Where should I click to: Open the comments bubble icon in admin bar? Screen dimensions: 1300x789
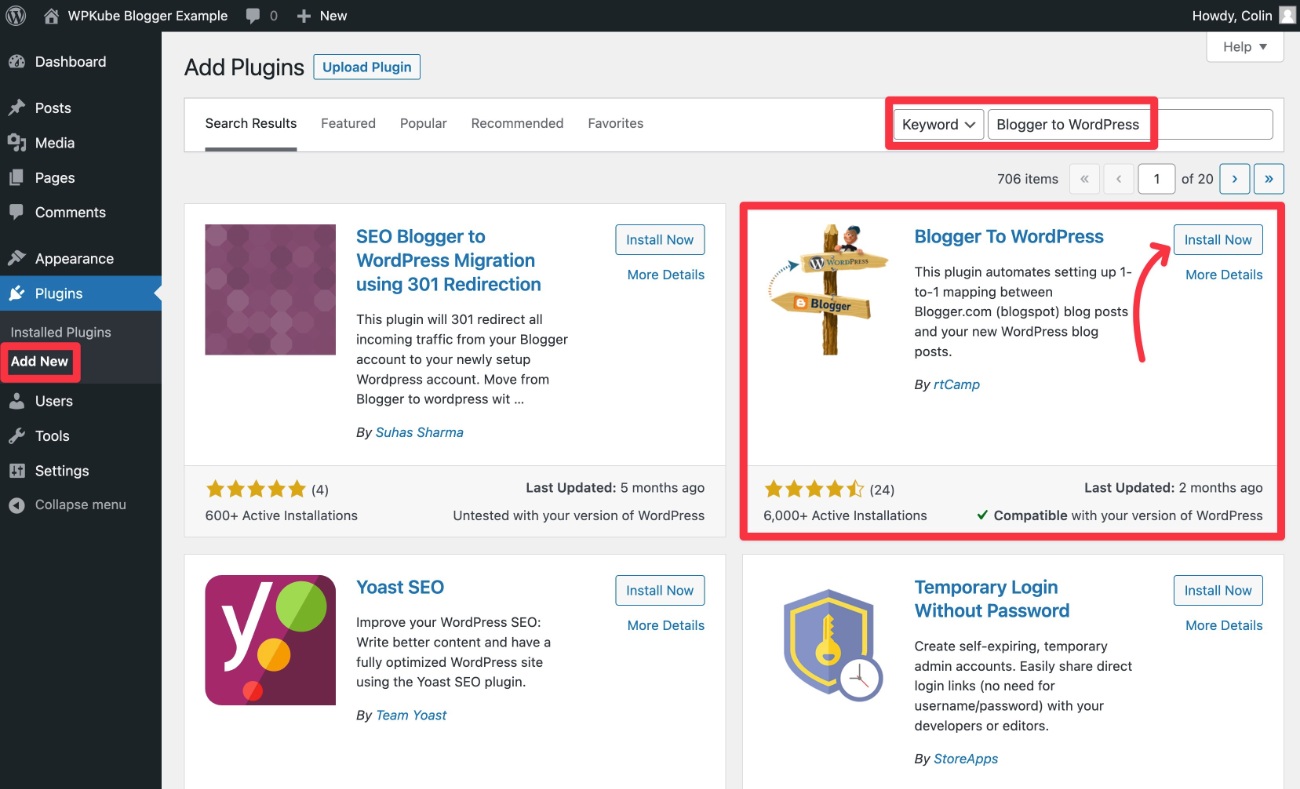253,16
